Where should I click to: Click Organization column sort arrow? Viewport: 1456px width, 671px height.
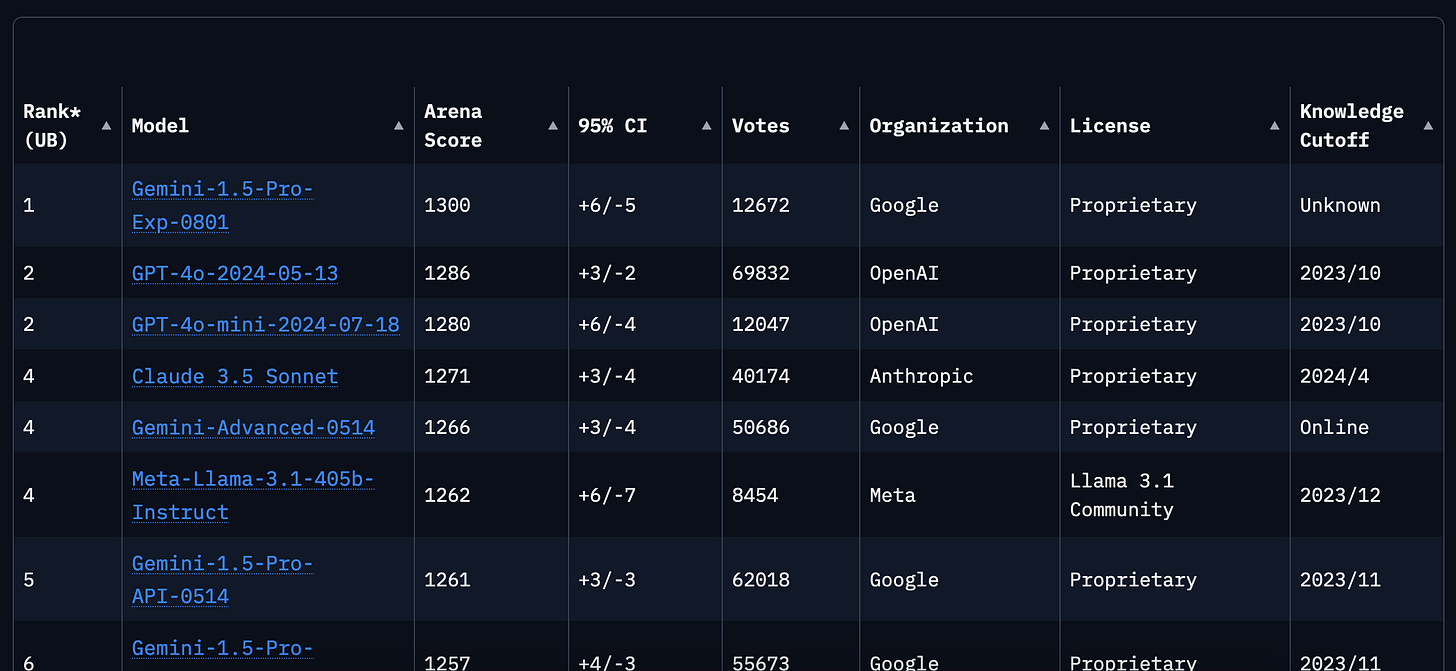1045,126
